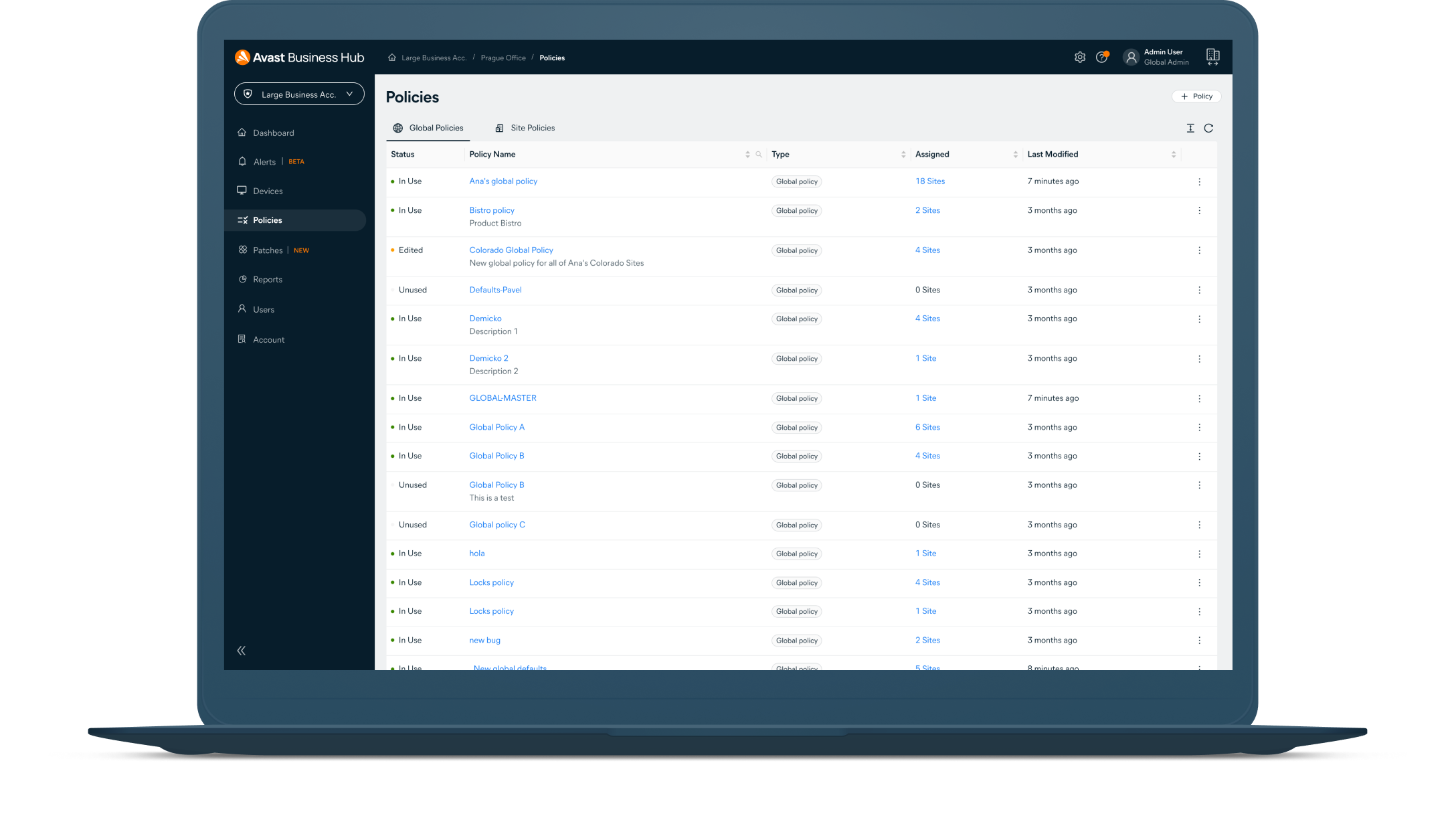Open Ana's global policy link
The width and height of the screenshot is (1456, 834).
coord(503,181)
